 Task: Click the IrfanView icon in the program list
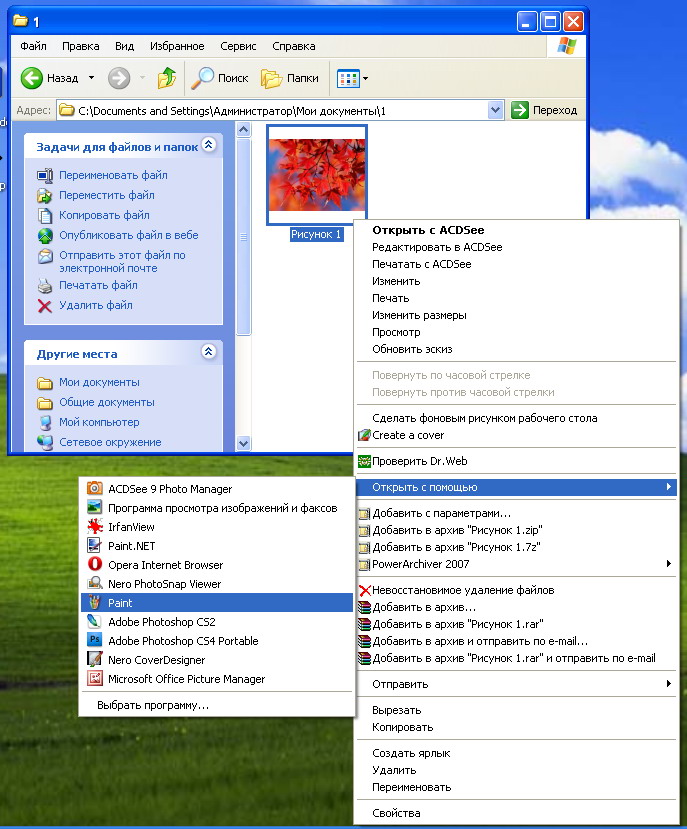(94, 527)
